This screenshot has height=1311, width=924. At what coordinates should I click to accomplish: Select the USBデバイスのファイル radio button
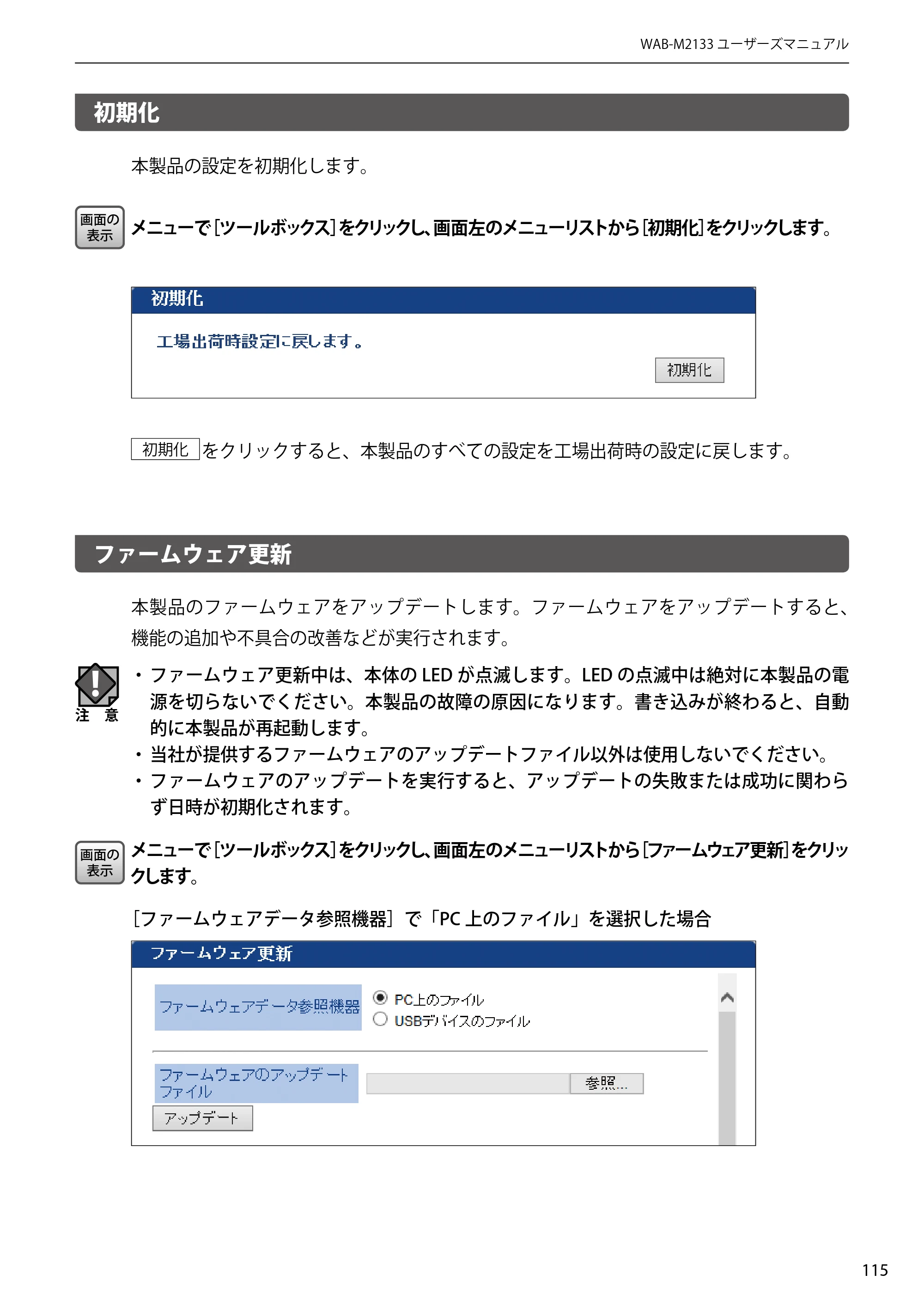pos(380,1019)
